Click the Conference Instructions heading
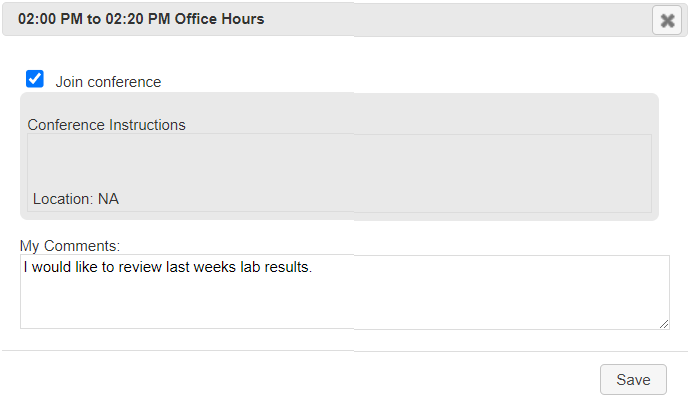The width and height of the screenshot is (688, 402). [106, 125]
